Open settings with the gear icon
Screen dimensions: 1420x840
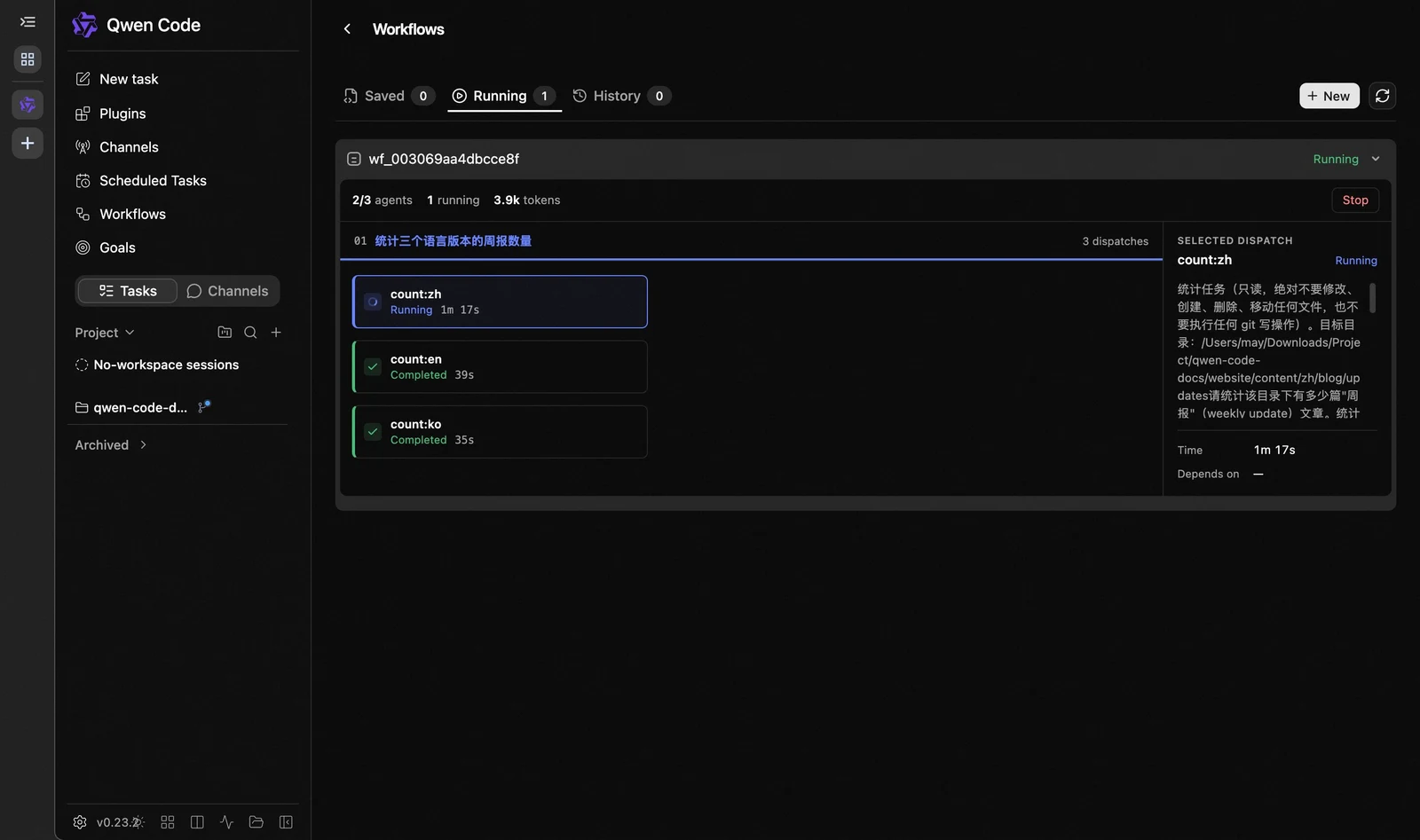80,822
